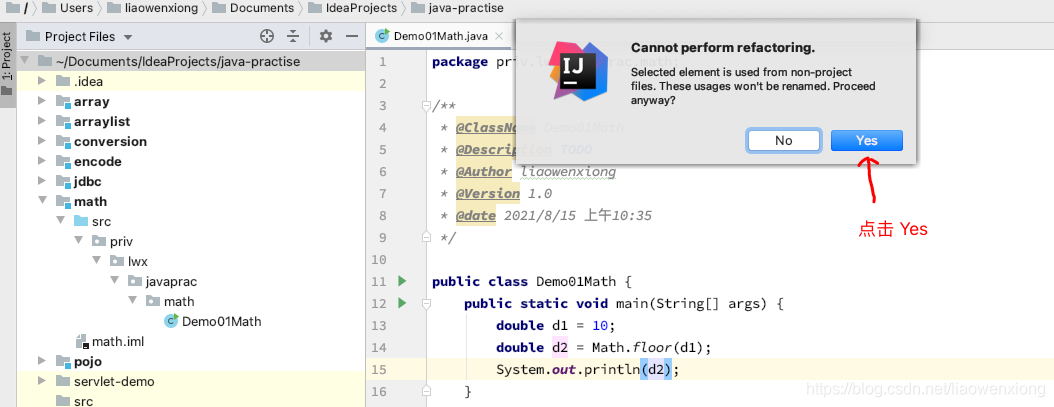Viewport: 1054px width, 407px height.
Task: Expand the jdbc module
Action: (42, 181)
